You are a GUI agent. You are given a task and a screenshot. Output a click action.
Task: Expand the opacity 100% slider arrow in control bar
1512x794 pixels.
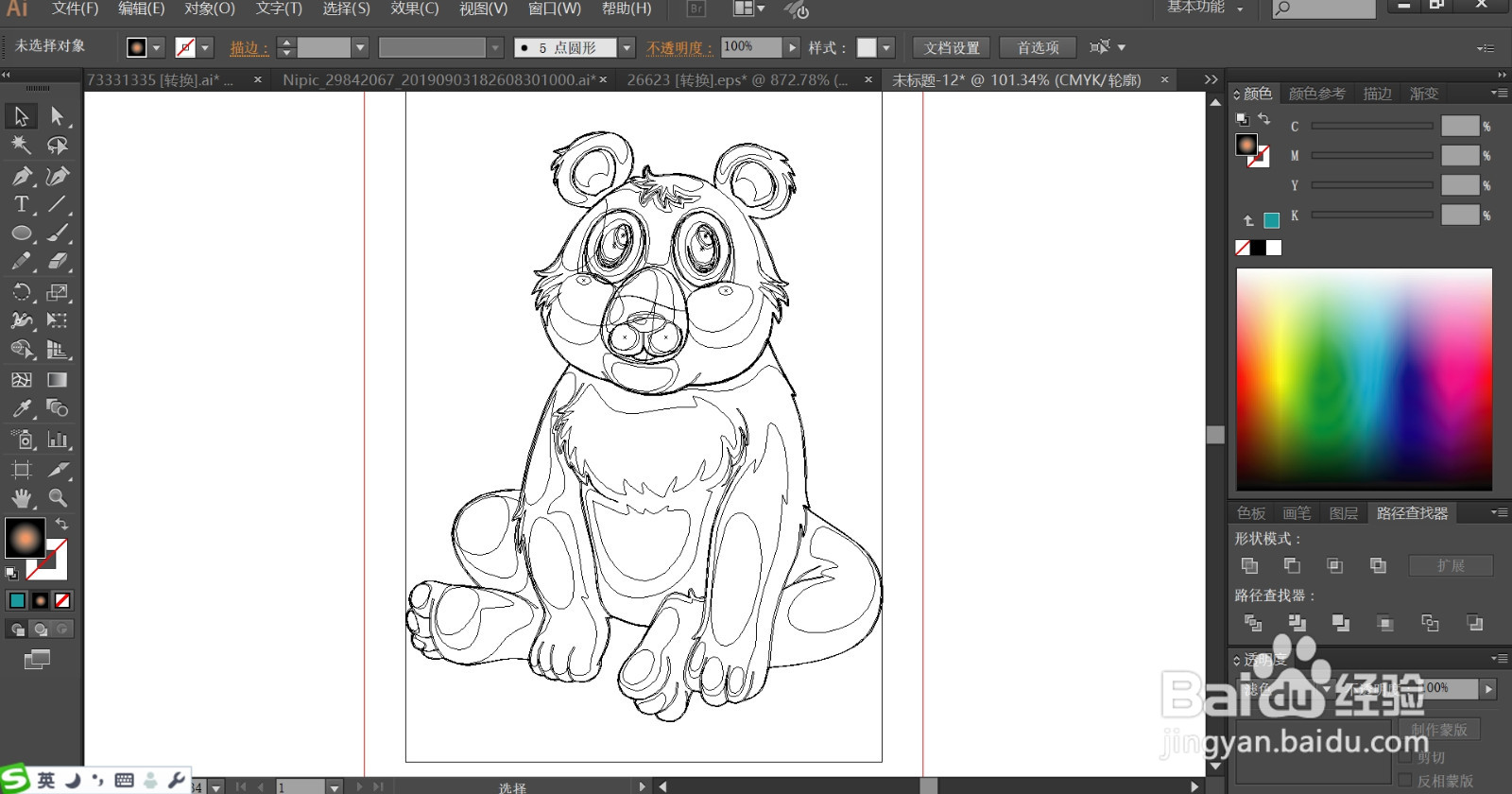click(x=792, y=47)
